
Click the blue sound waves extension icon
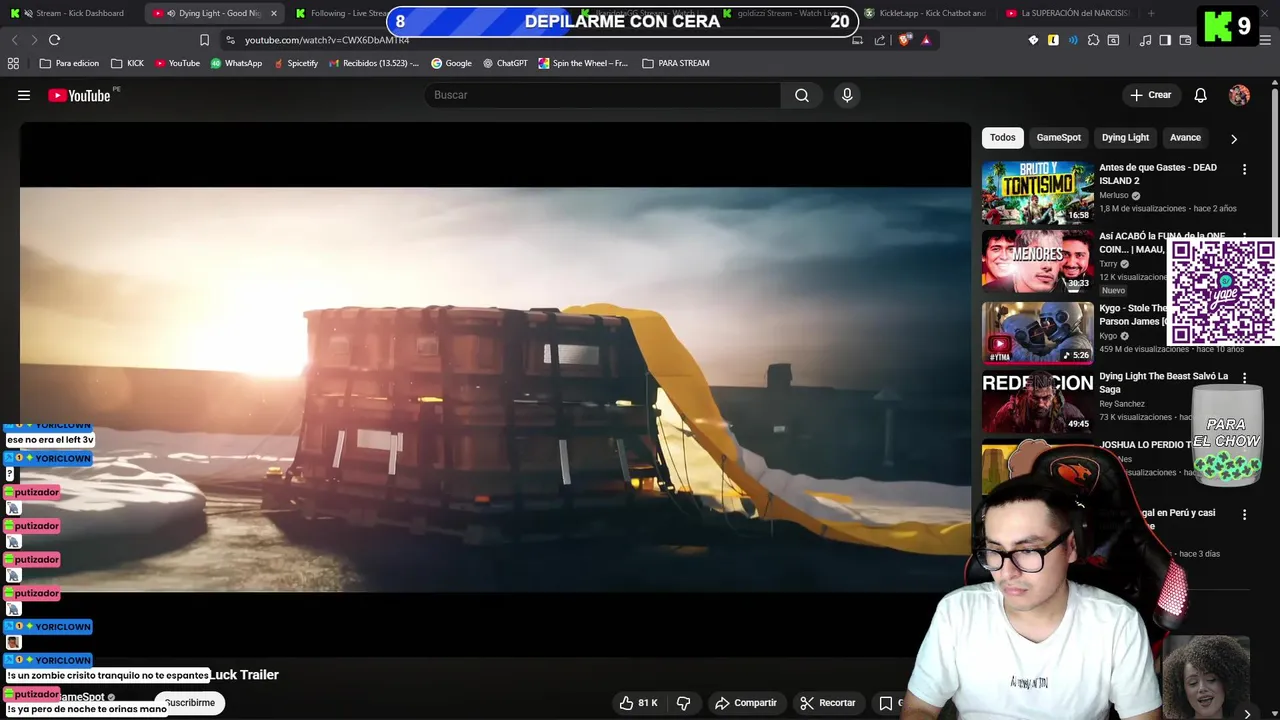coord(1073,40)
